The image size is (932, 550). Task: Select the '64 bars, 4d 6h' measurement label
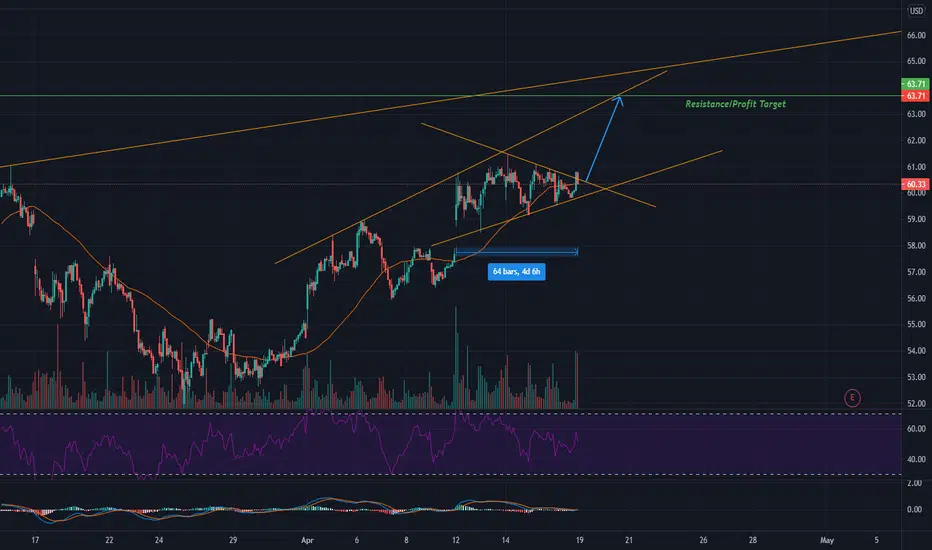coord(516,272)
